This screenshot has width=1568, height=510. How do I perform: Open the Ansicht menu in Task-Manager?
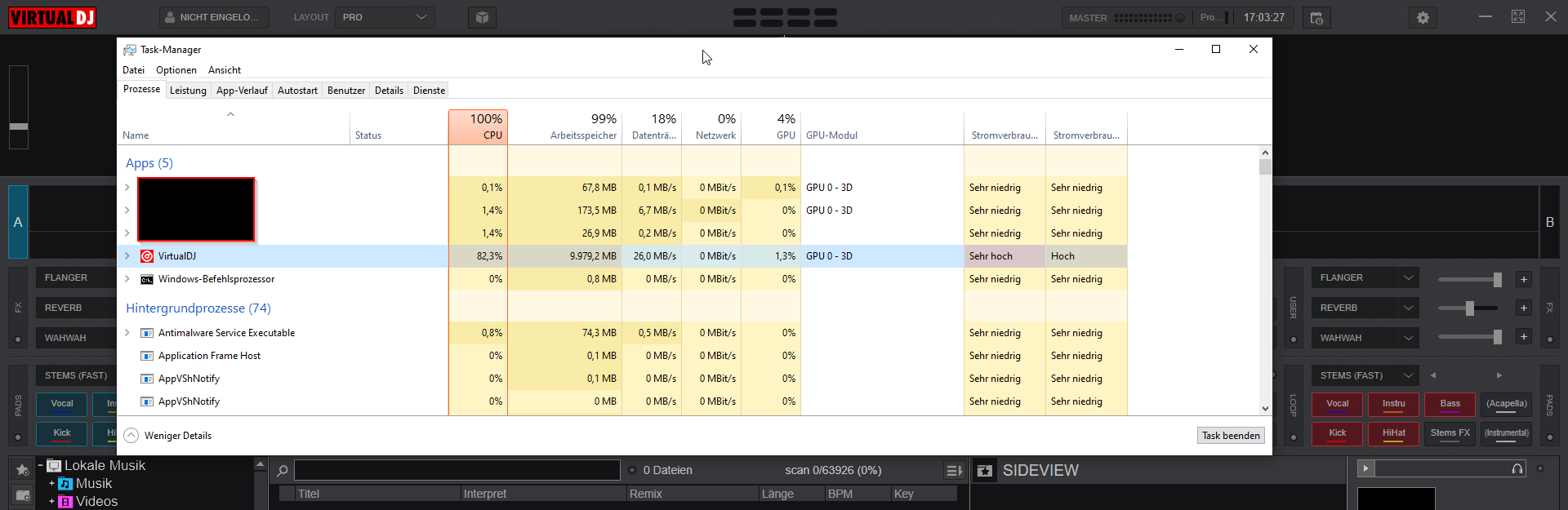coord(225,70)
